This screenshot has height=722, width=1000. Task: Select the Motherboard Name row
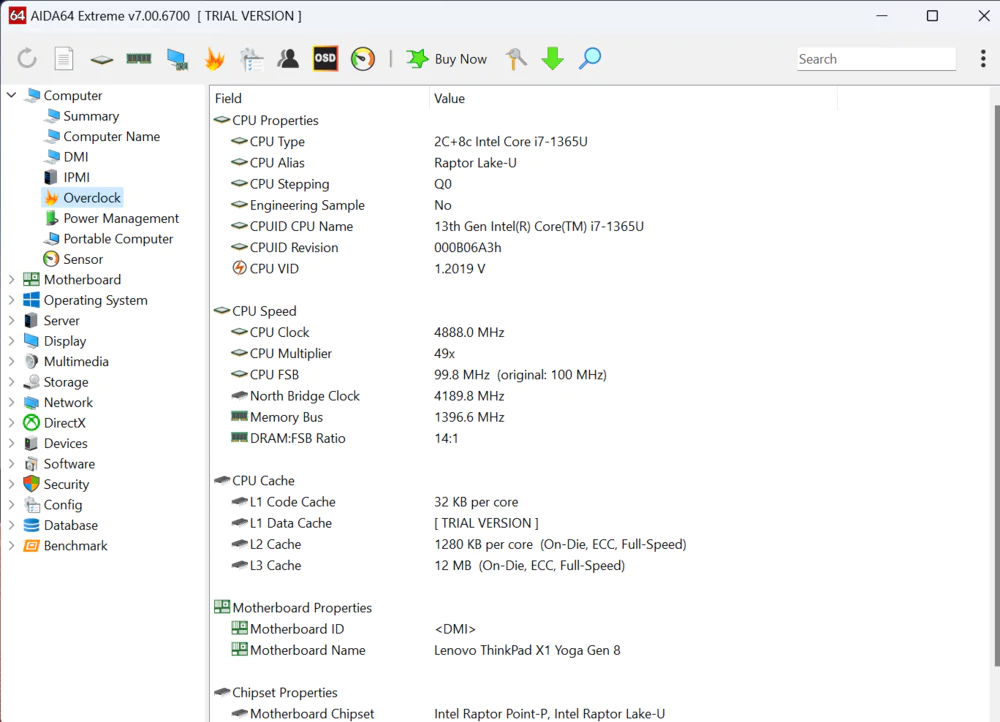point(523,650)
